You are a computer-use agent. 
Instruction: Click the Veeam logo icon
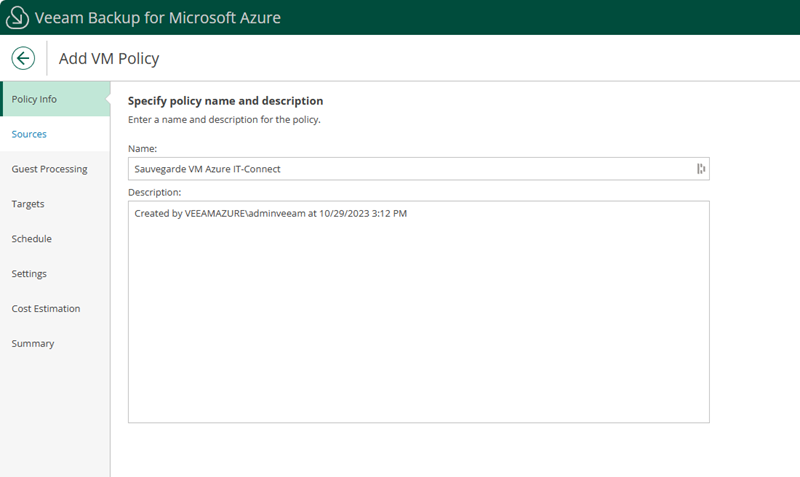pyautogui.click(x=16, y=17)
